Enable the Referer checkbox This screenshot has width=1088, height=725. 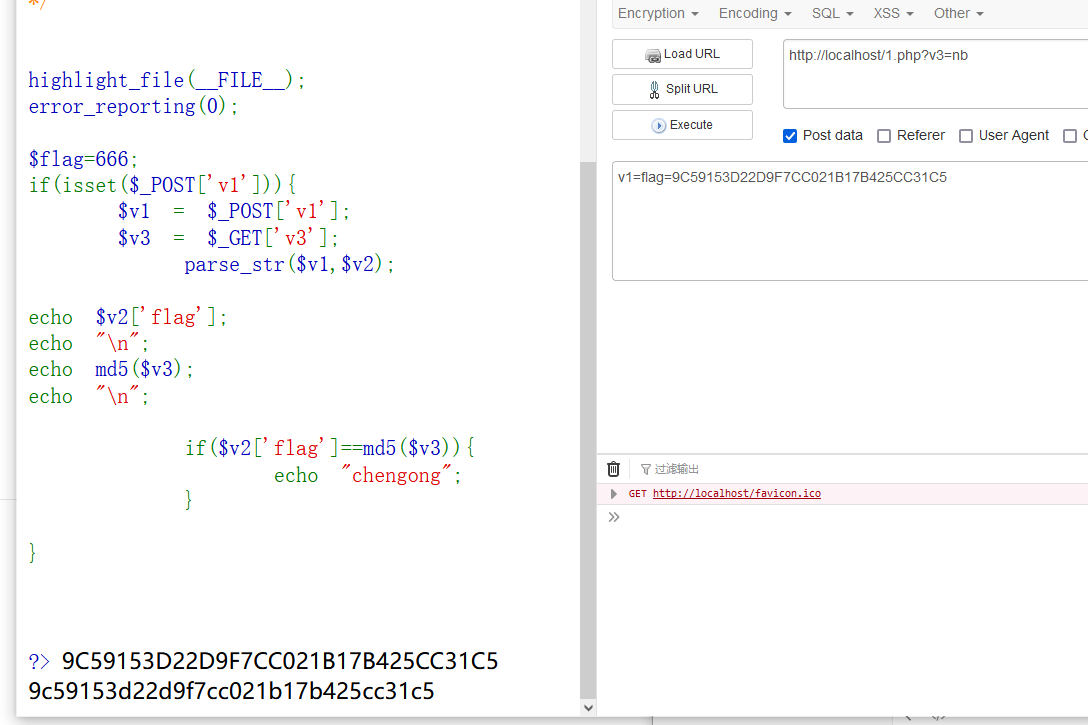click(883, 136)
